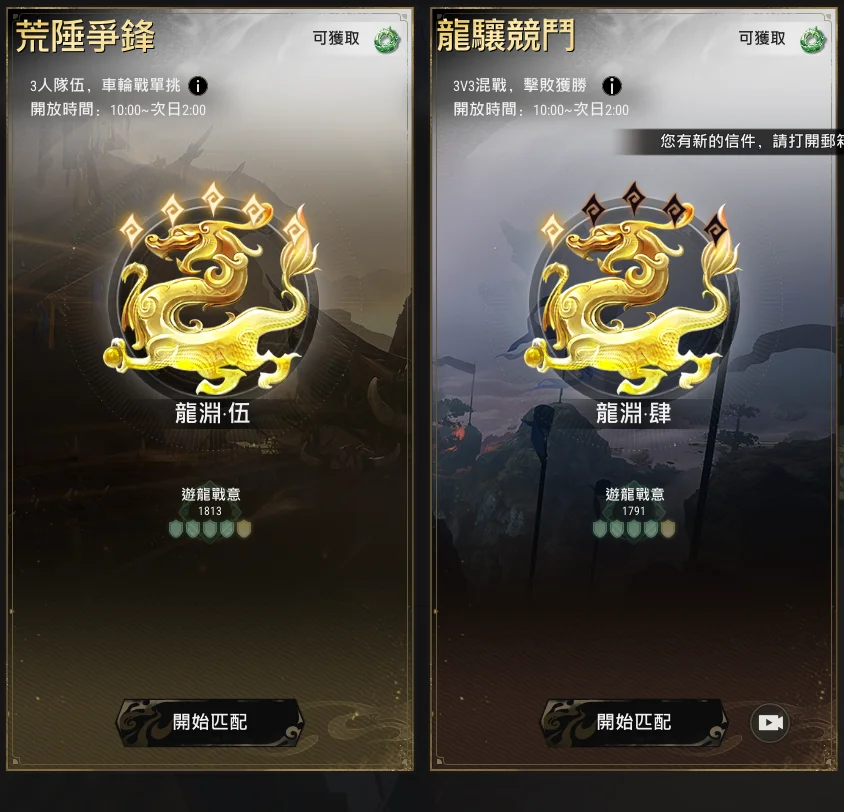Select the 龍驤競鬥 mode title
The height and width of the screenshot is (812, 844).
[506, 36]
